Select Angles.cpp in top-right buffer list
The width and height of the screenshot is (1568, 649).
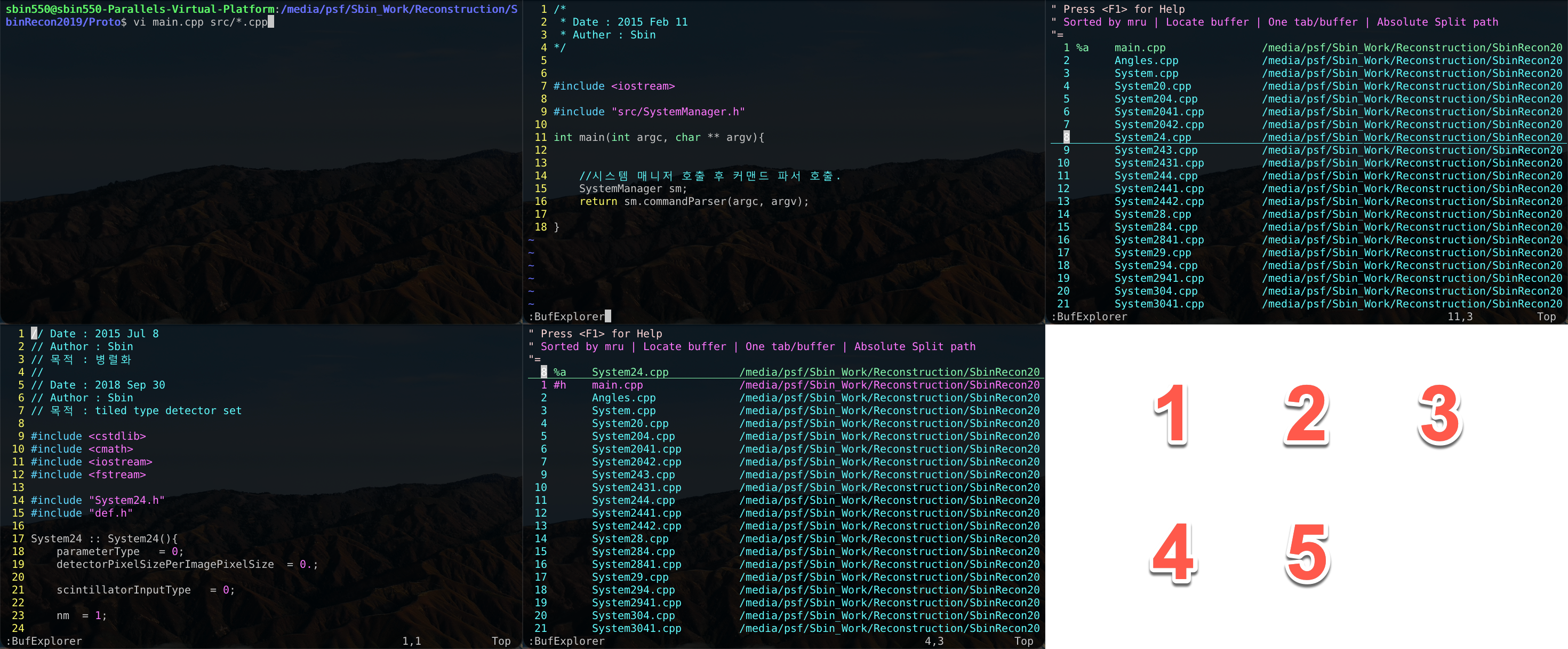pos(1146,60)
